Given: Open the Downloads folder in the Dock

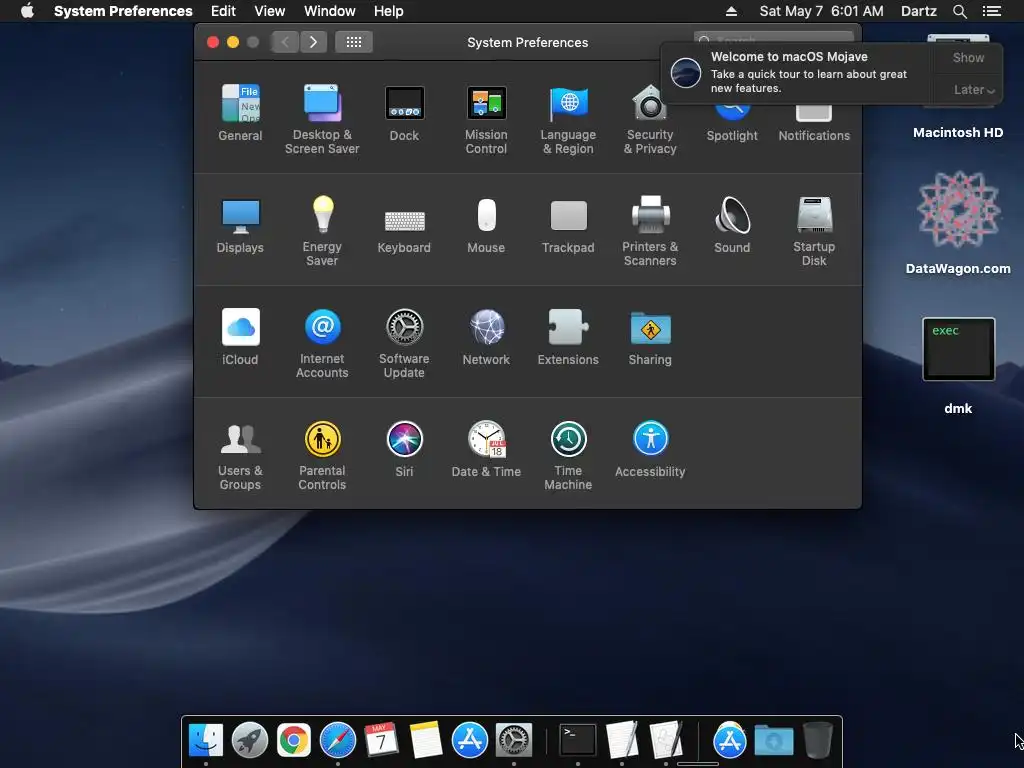Looking at the screenshot, I should pos(774,741).
